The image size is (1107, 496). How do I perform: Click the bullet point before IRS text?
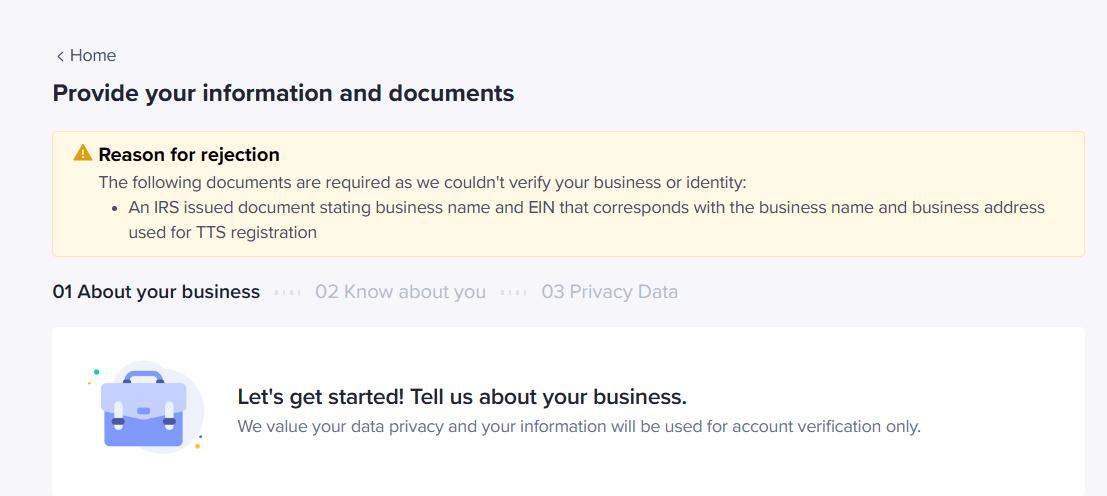tap(116, 209)
